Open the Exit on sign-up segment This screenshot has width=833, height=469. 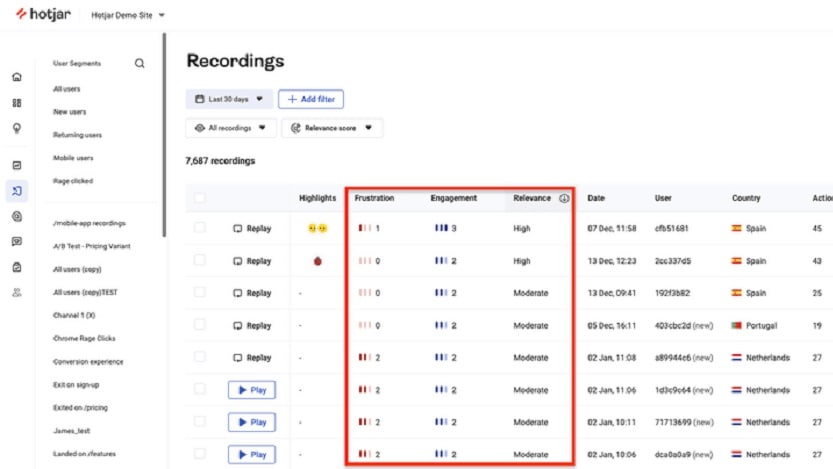tap(76, 385)
